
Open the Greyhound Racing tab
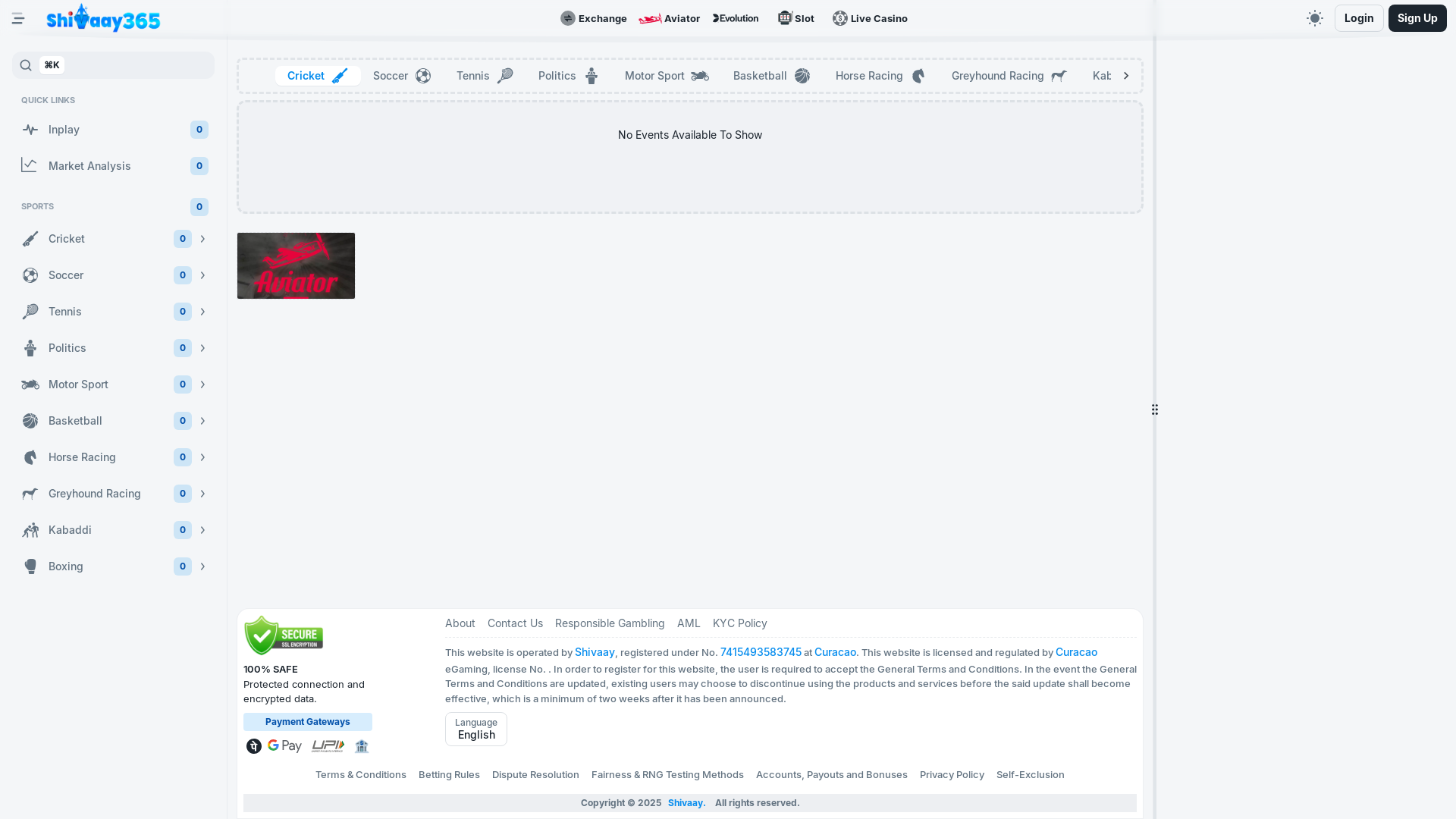click(x=1009, y=76)
